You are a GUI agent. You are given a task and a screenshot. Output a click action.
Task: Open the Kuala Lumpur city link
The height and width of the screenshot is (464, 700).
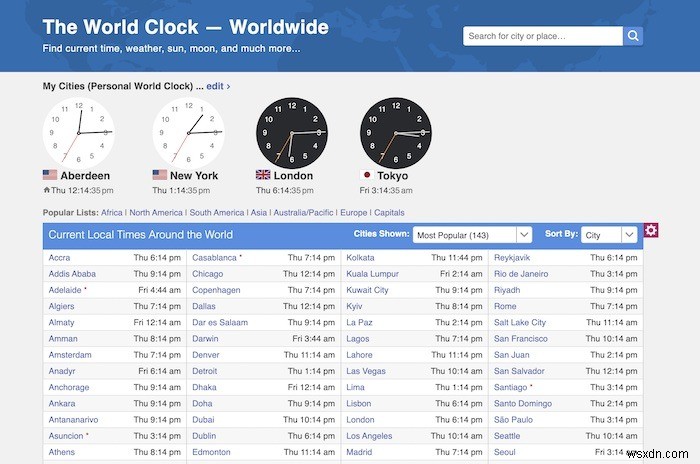point(372,274)
